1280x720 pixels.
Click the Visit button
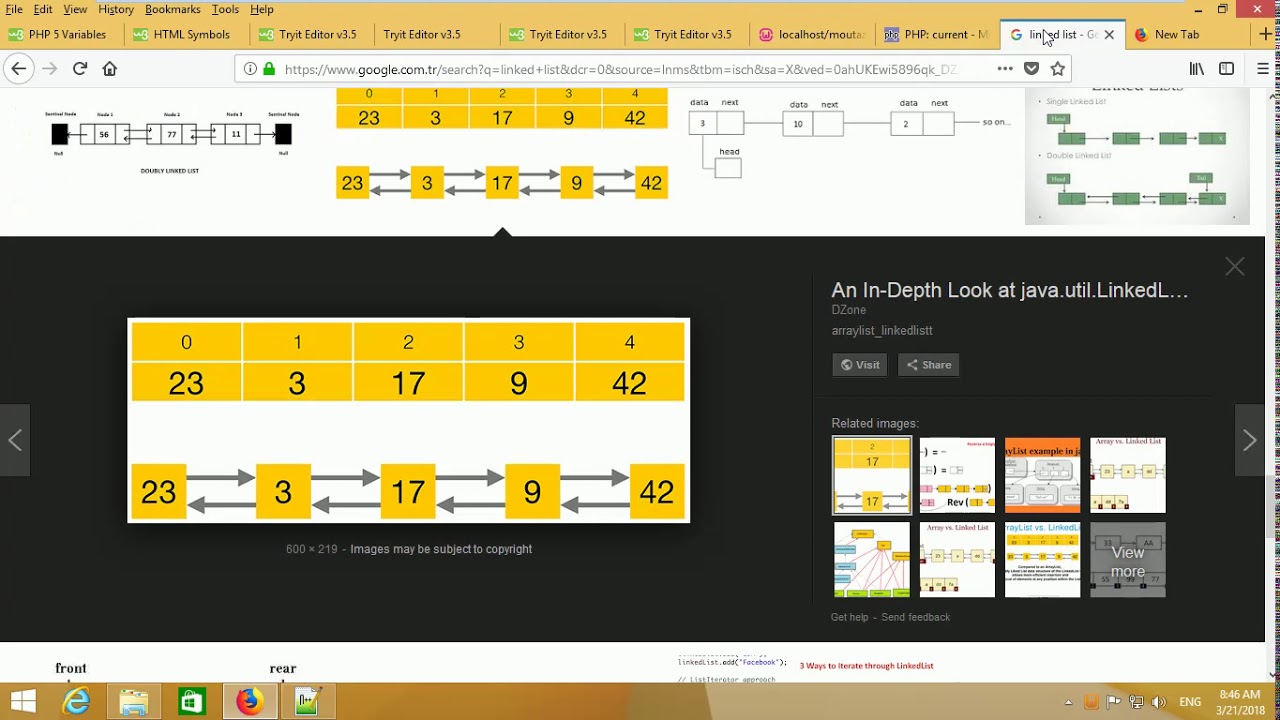click(x=859, y=365)
